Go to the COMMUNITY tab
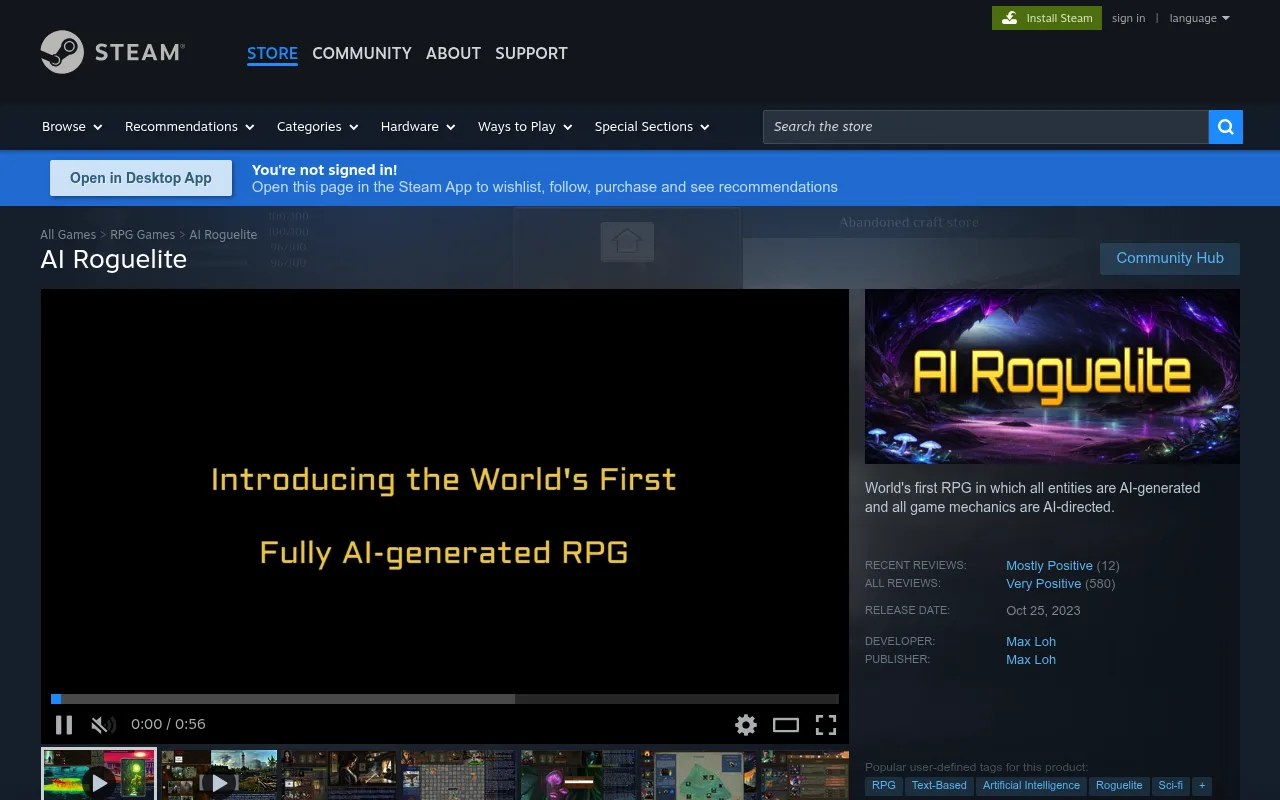This screenshot has width=1280, height=800. click(362, 54)
